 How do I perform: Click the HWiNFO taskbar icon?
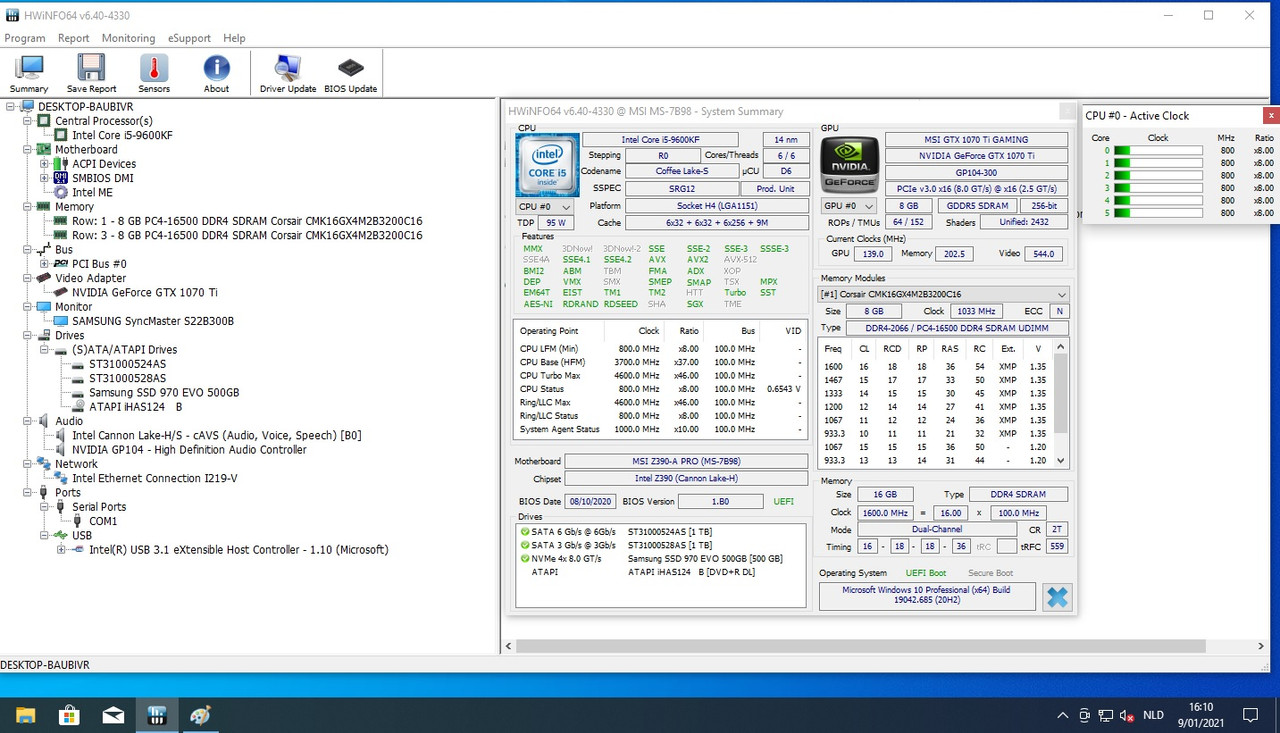pyautogui.click(x=157, y=715)
